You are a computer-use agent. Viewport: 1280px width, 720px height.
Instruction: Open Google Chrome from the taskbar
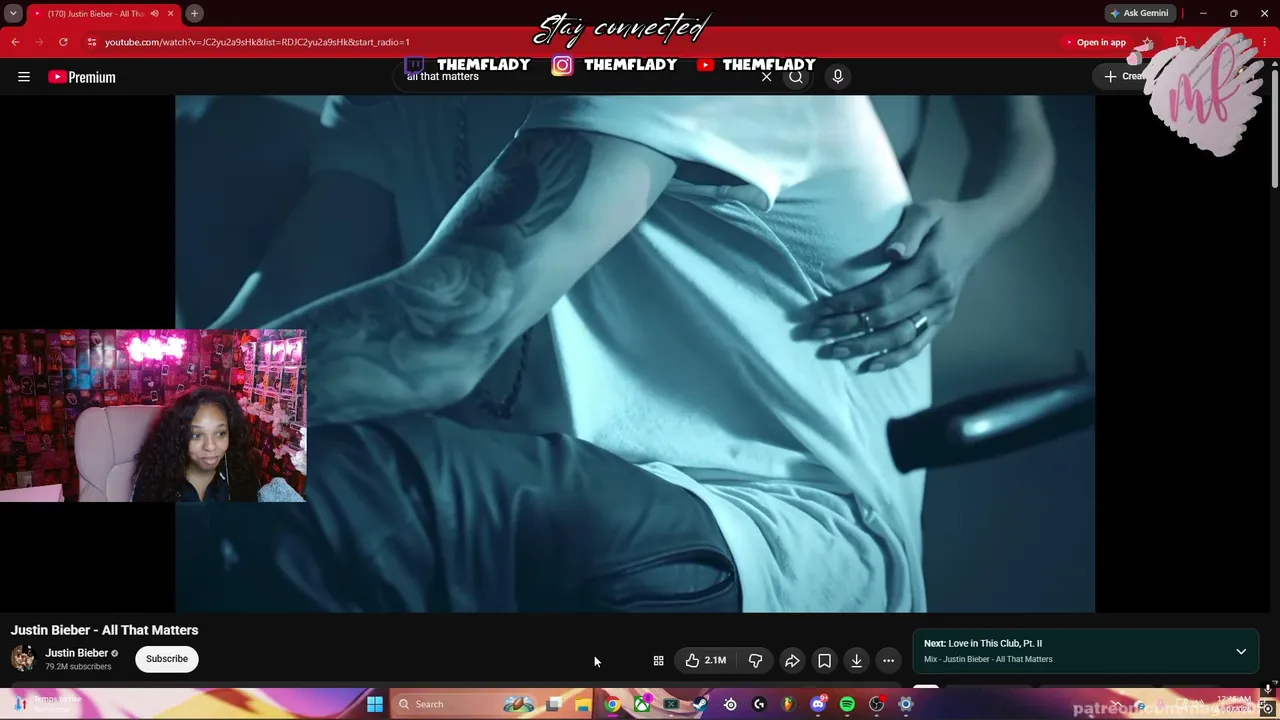(612, 704)
